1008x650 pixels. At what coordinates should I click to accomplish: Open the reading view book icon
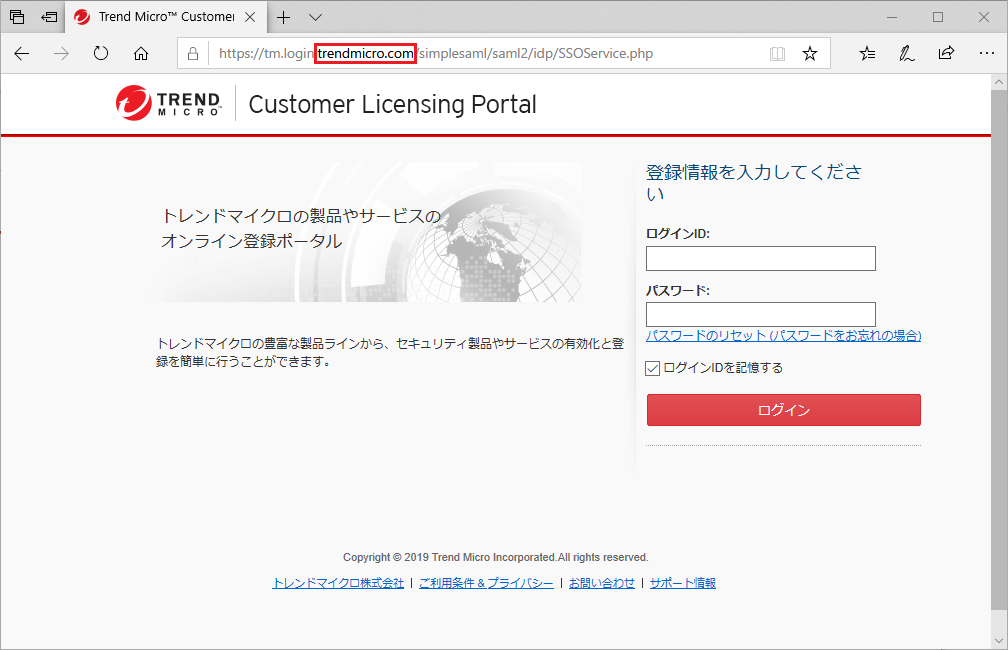coord(777,53)
